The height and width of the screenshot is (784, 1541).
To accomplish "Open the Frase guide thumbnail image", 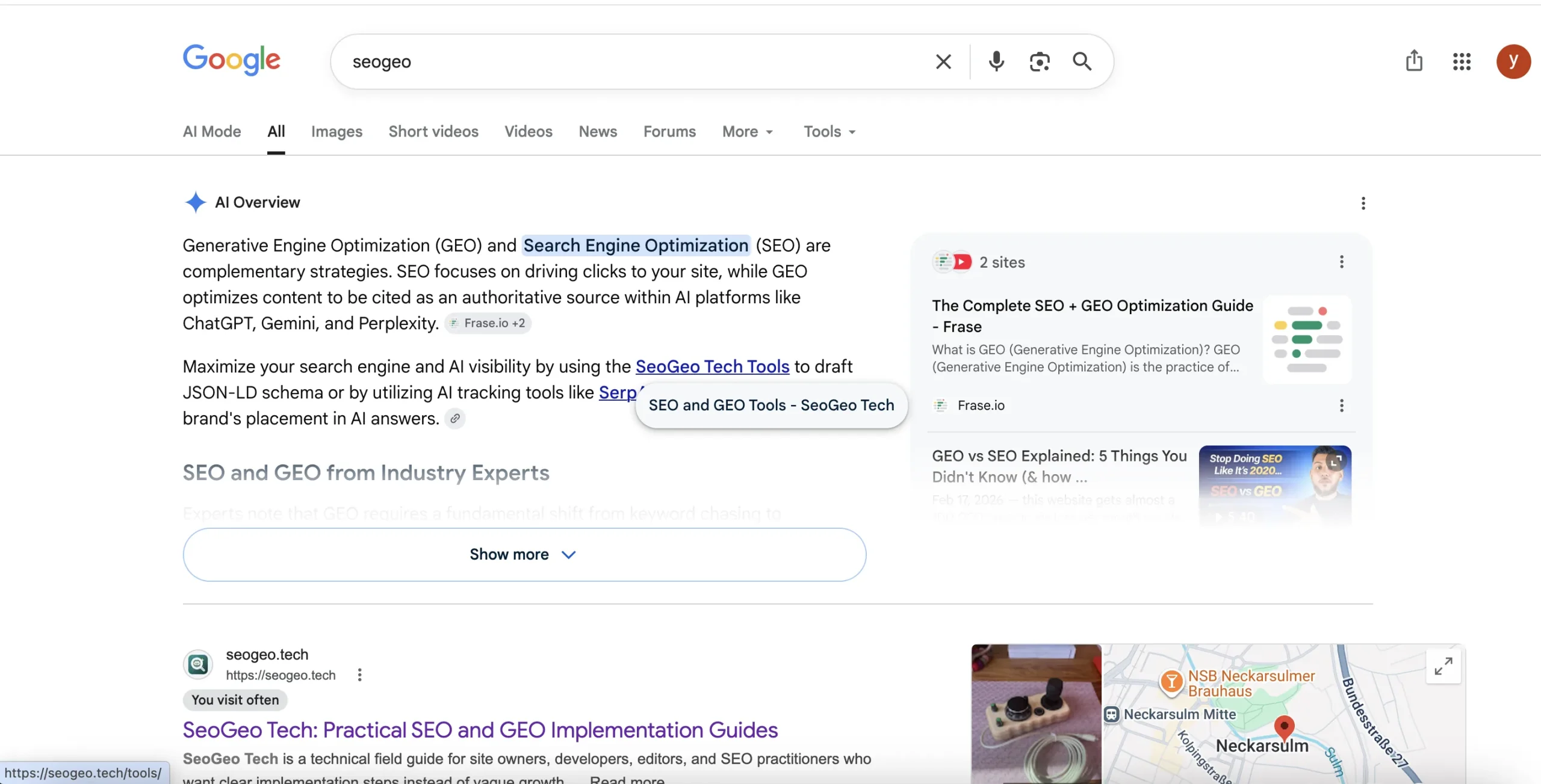I will click(x=1307, y=339).
